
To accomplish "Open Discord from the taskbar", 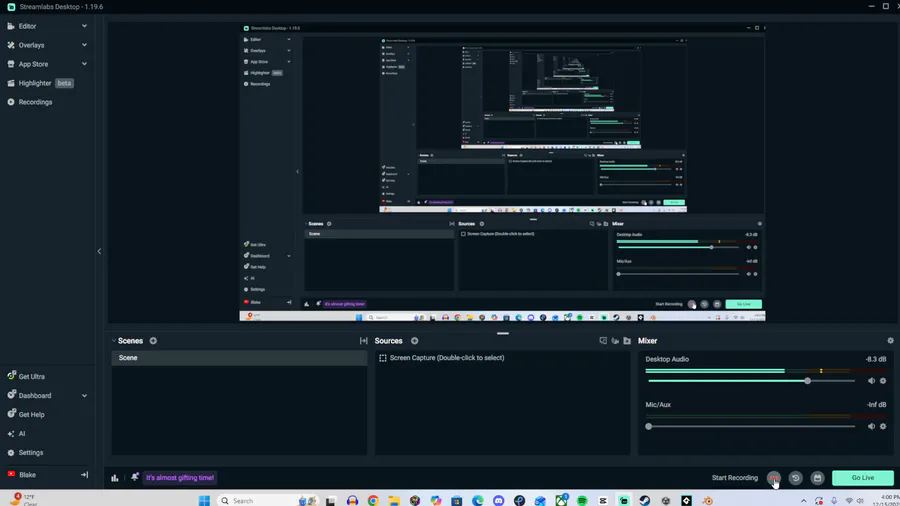I will [498, 500].
